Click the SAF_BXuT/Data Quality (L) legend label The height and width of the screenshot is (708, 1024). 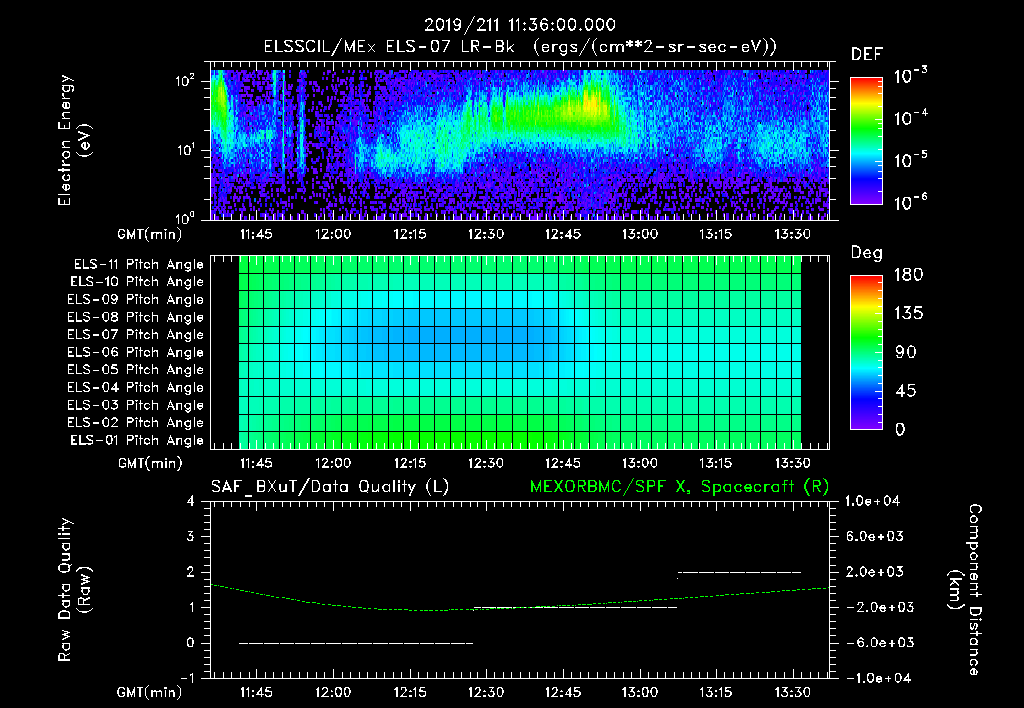[330, 487]
